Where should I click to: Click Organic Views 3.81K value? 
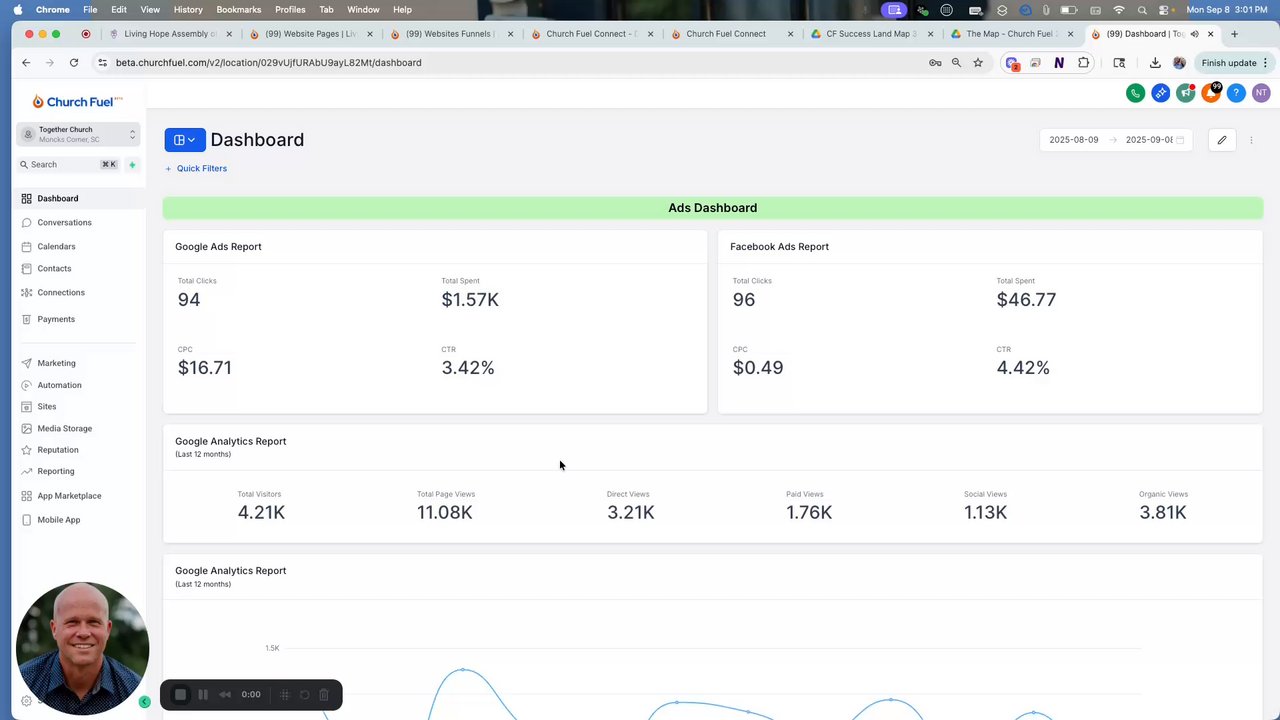point(1163,512)
